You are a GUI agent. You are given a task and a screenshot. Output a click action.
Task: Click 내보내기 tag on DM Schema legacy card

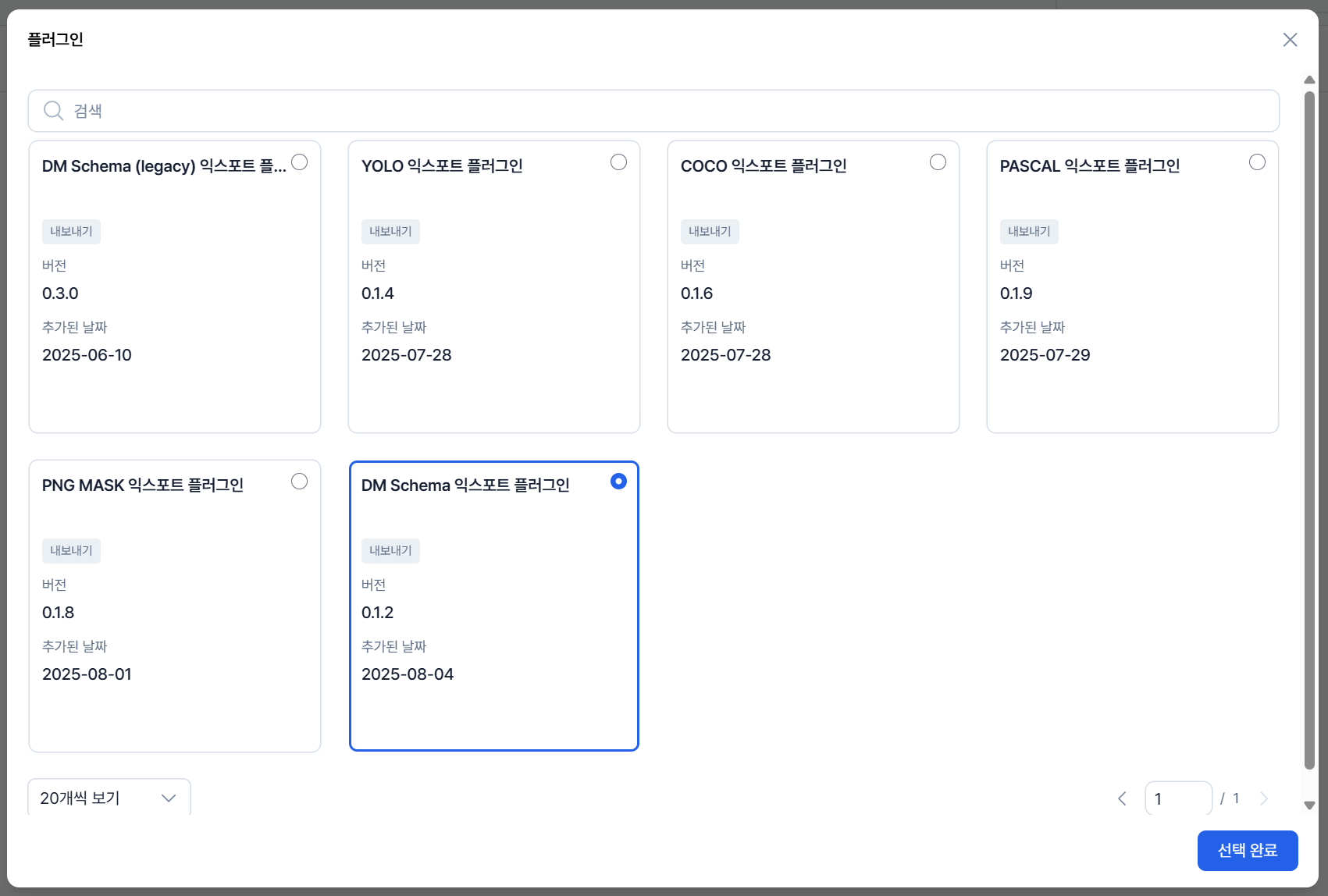click(71, 232)
